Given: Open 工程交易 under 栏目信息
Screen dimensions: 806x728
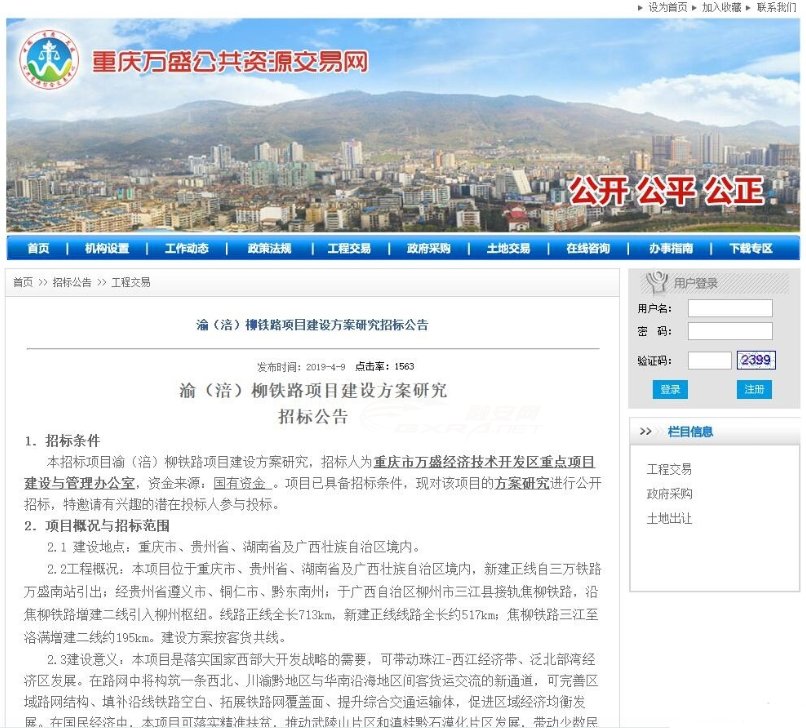Looking at the screenshot, I should coord(669,469).
